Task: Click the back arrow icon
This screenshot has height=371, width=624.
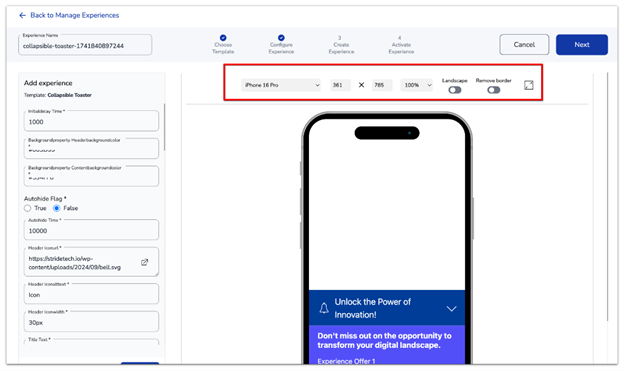Action: (22, 16)
